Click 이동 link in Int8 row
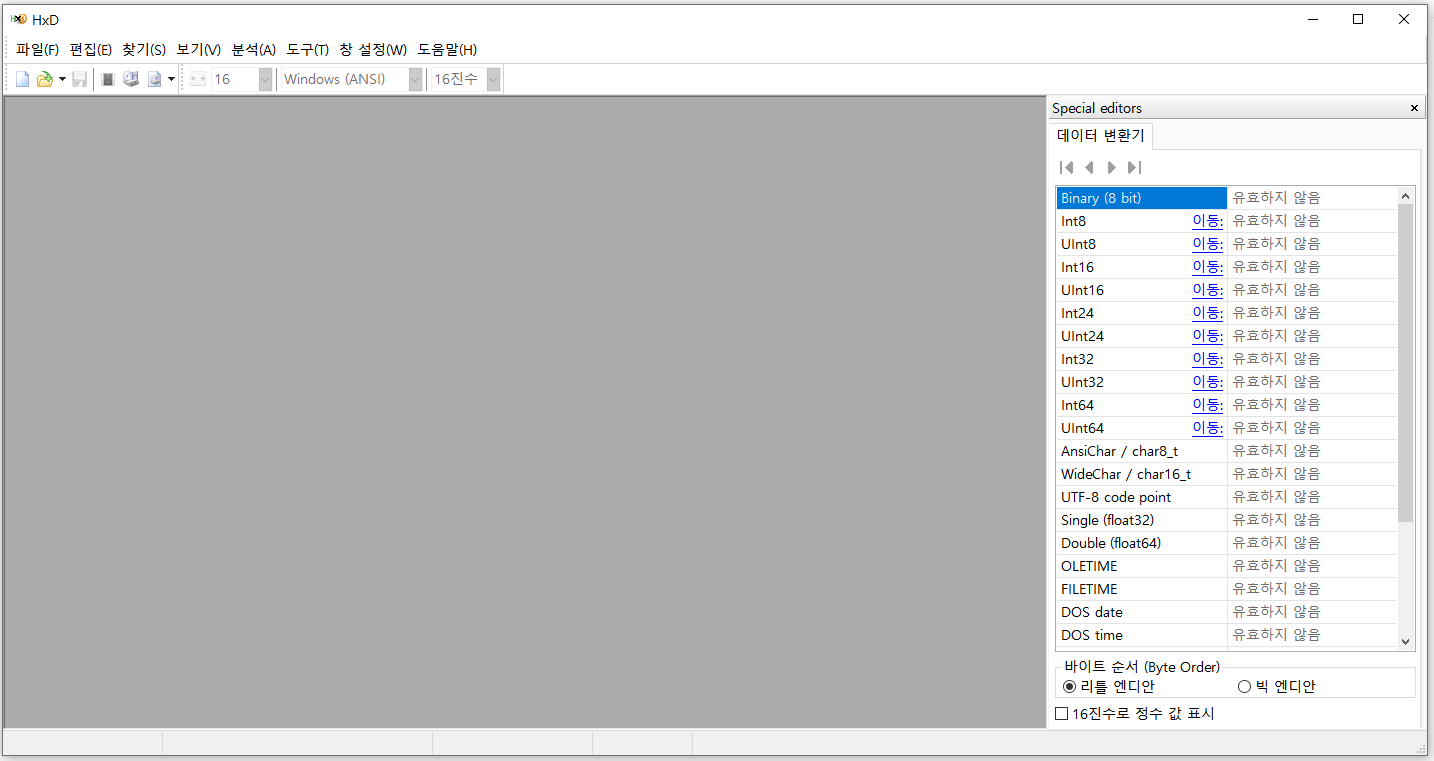 pos(1207,221)
